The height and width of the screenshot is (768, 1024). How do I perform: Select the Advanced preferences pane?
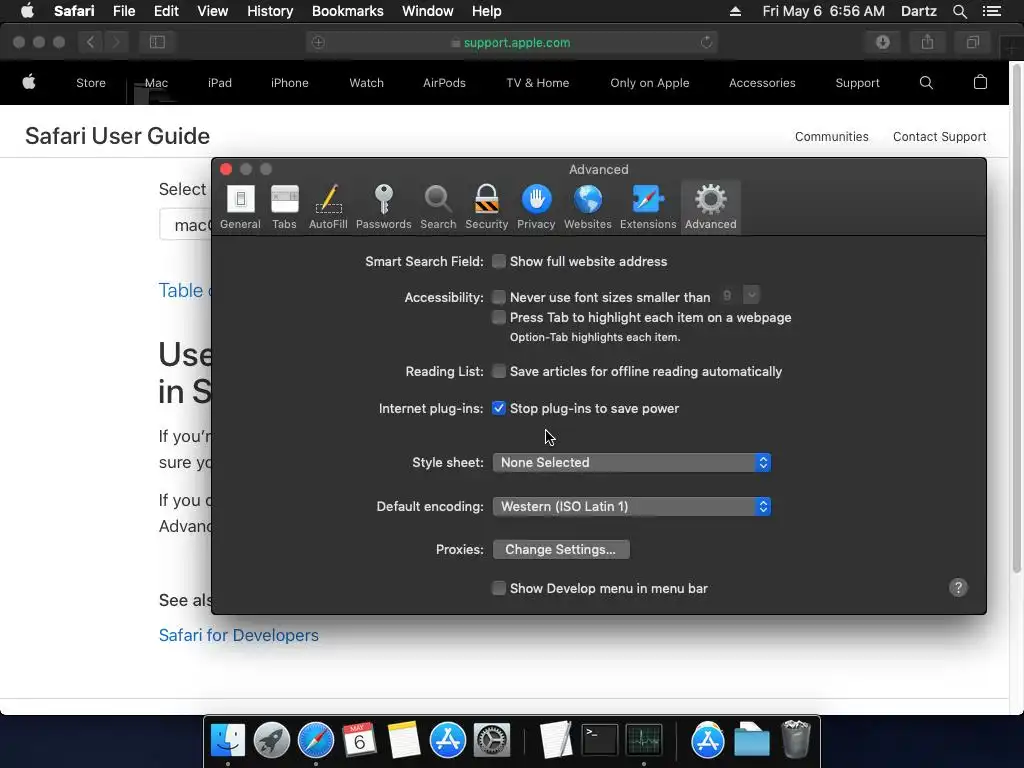[x=711, y=207]
